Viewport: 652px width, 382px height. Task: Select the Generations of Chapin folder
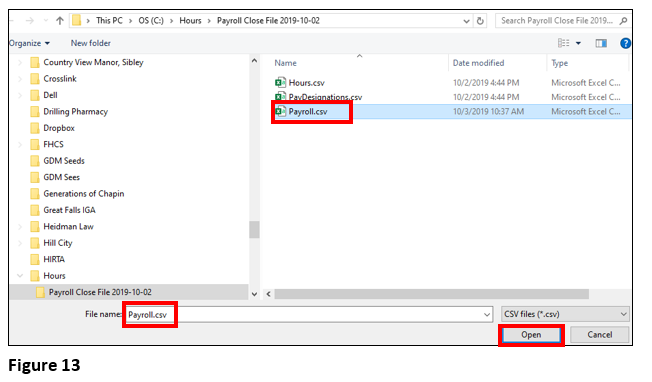pyautogui.click(x=84, y=194)
